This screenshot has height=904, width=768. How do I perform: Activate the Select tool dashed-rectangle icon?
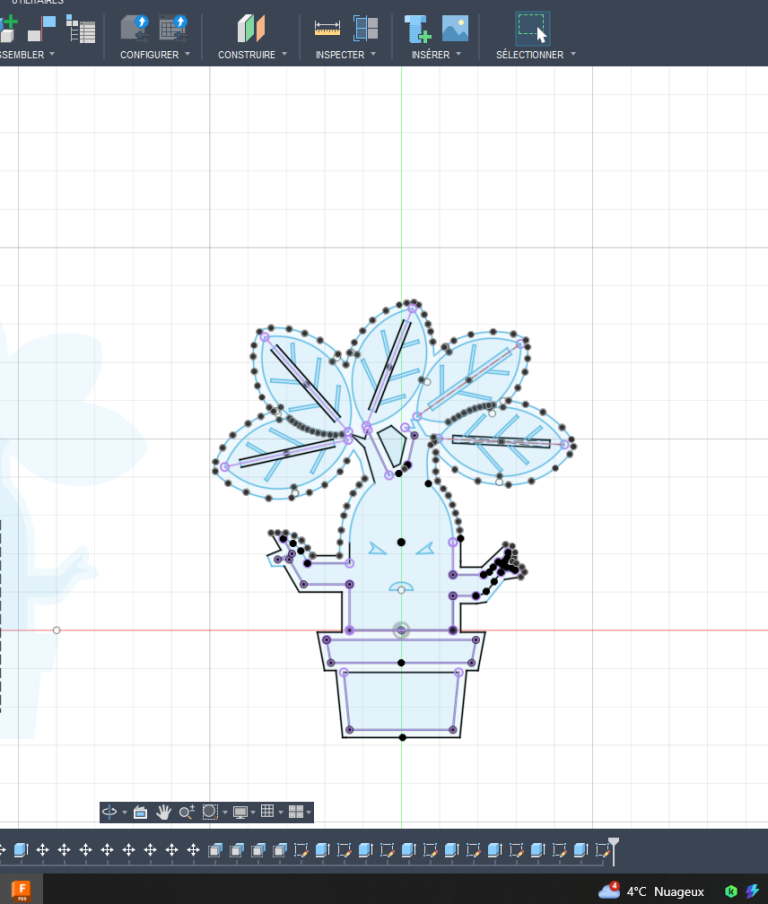click(533, 28)
